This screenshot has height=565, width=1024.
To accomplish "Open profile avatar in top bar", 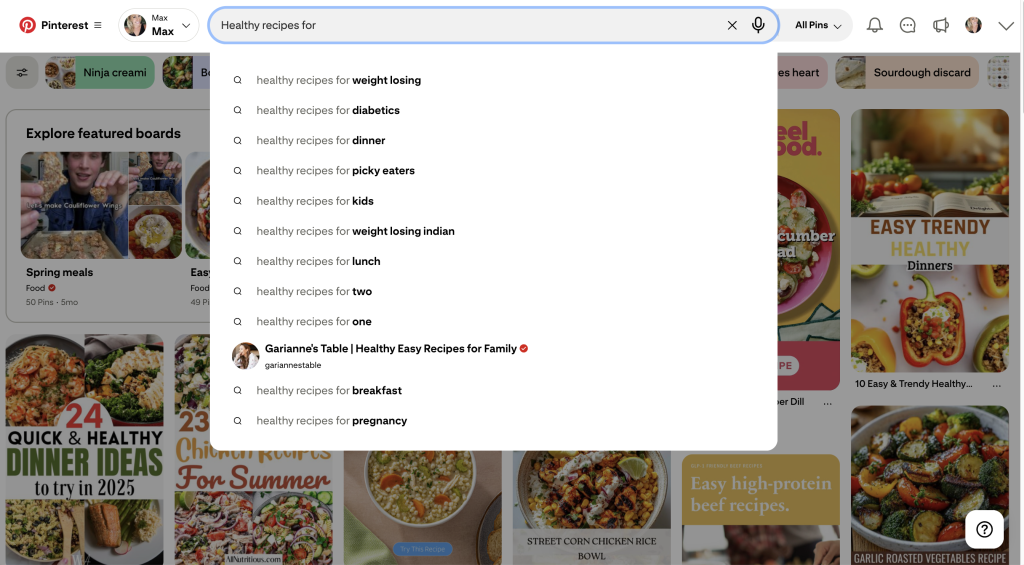I will click(973, 25).
